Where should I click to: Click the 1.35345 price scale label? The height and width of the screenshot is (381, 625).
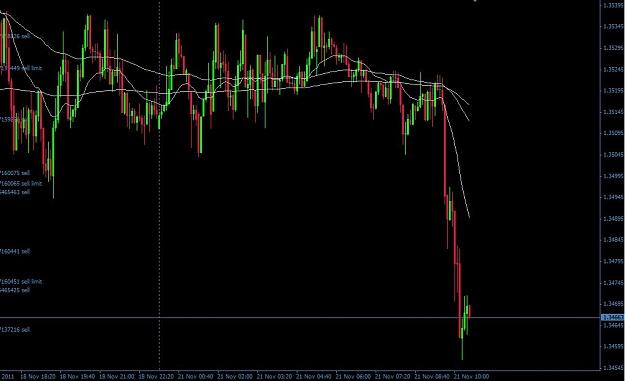[613, 26]
